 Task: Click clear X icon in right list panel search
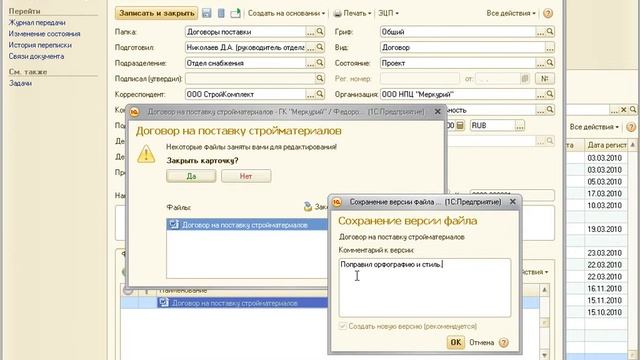tap(624, 110)
